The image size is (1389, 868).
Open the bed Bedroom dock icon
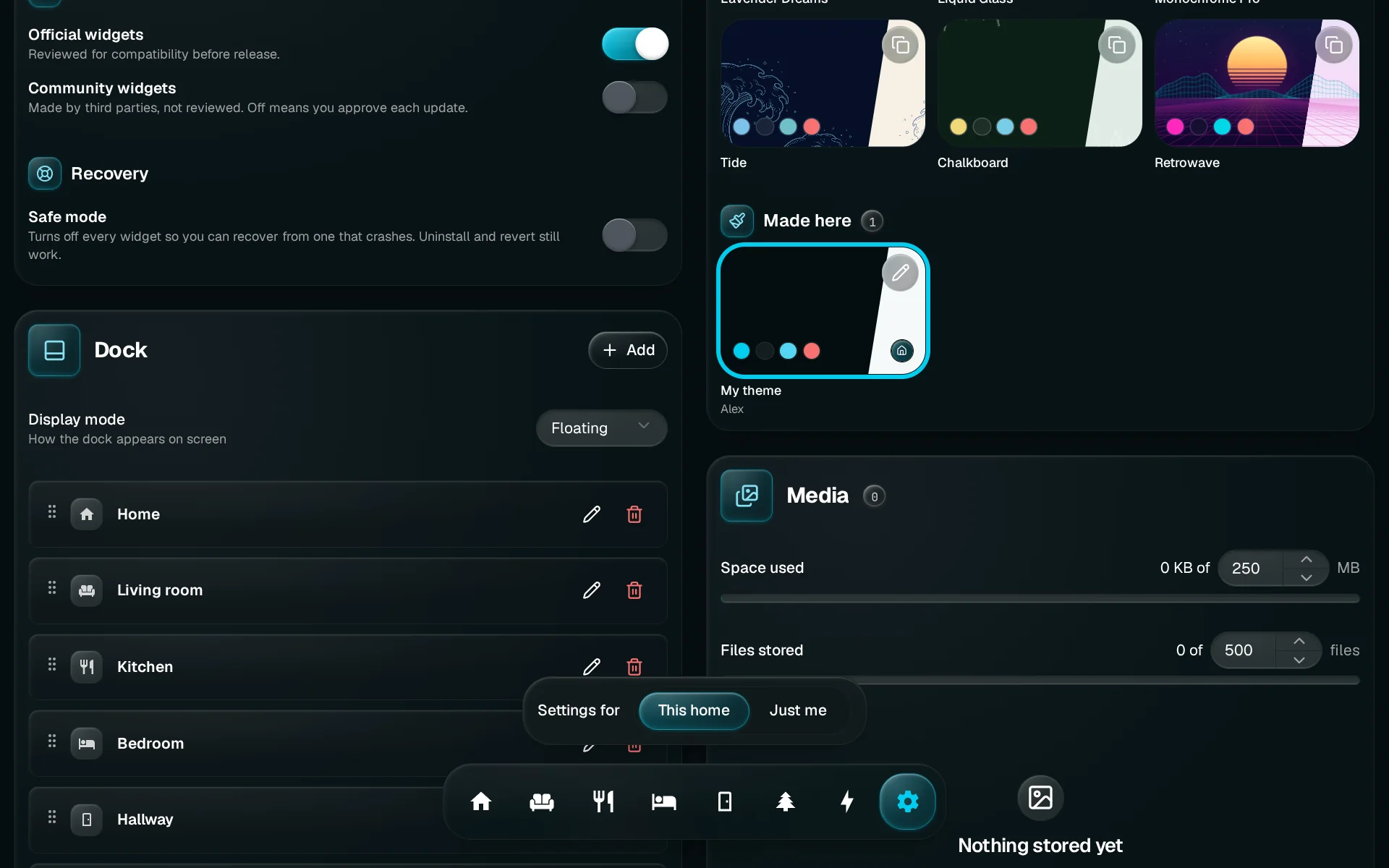point(663,801)
